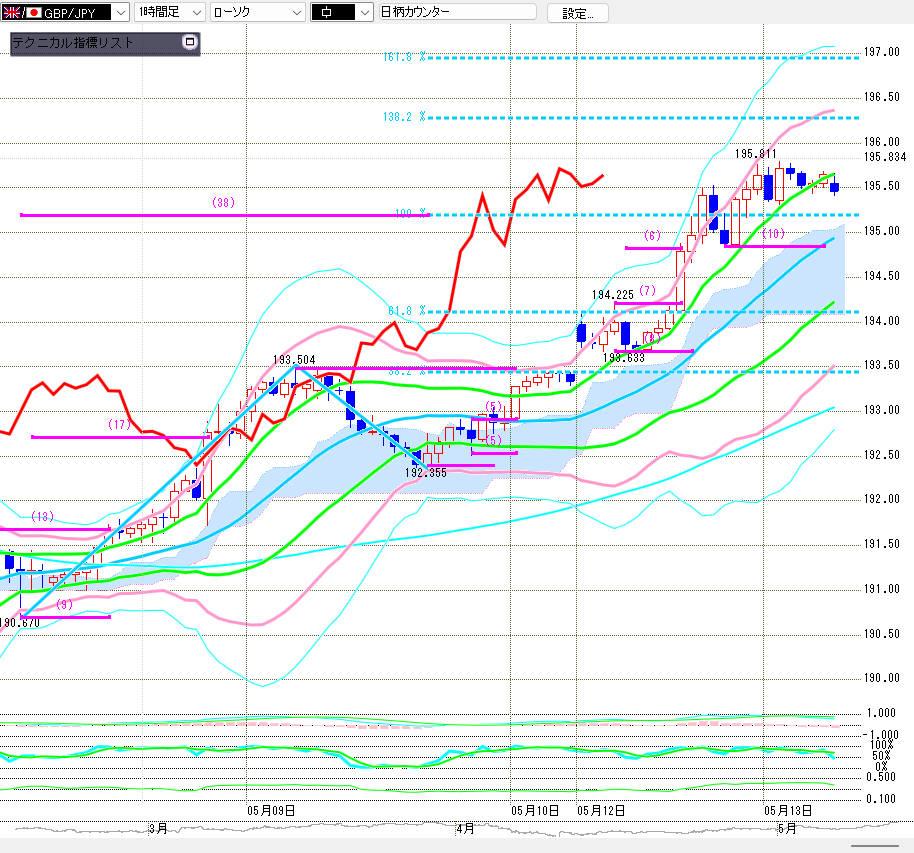Screen dimensions: 914x853
Task: Click the (13) day counter label
Action: pyautogui.click(x=43, y=517)
